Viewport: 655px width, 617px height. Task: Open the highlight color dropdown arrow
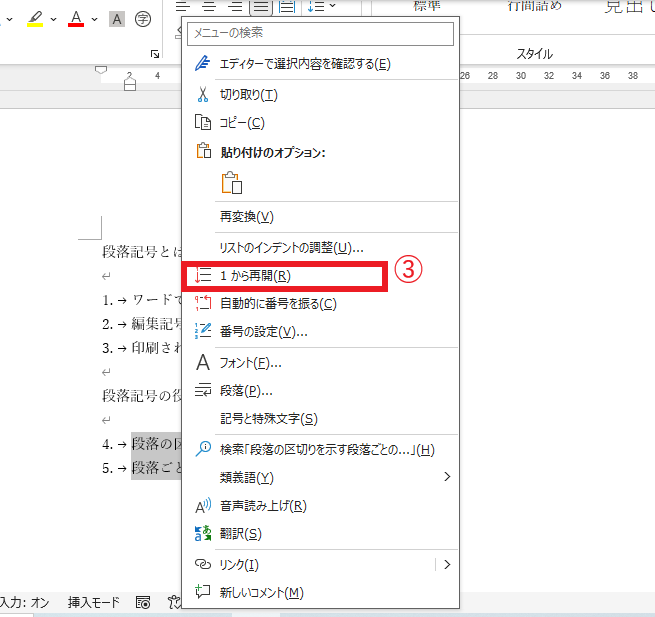(x=53, y=19)
